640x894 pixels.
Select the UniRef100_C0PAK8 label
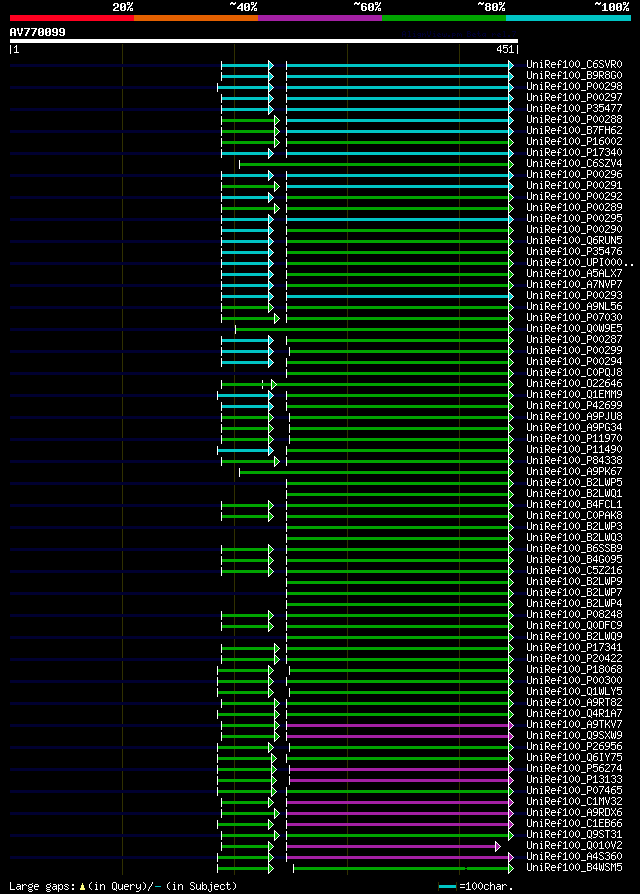click(574, 515)
